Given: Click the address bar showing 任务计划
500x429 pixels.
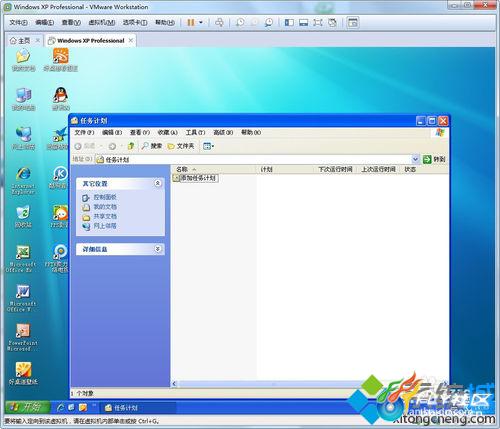Looking at the screenshot, I should click(253, 160).
